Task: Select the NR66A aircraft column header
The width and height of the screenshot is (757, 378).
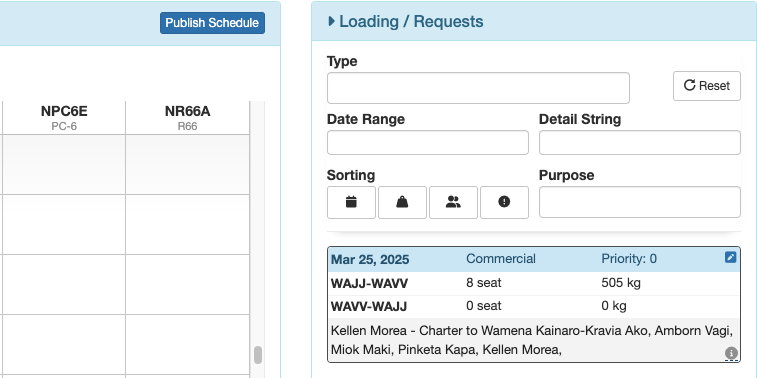Action: coord(187,117)
